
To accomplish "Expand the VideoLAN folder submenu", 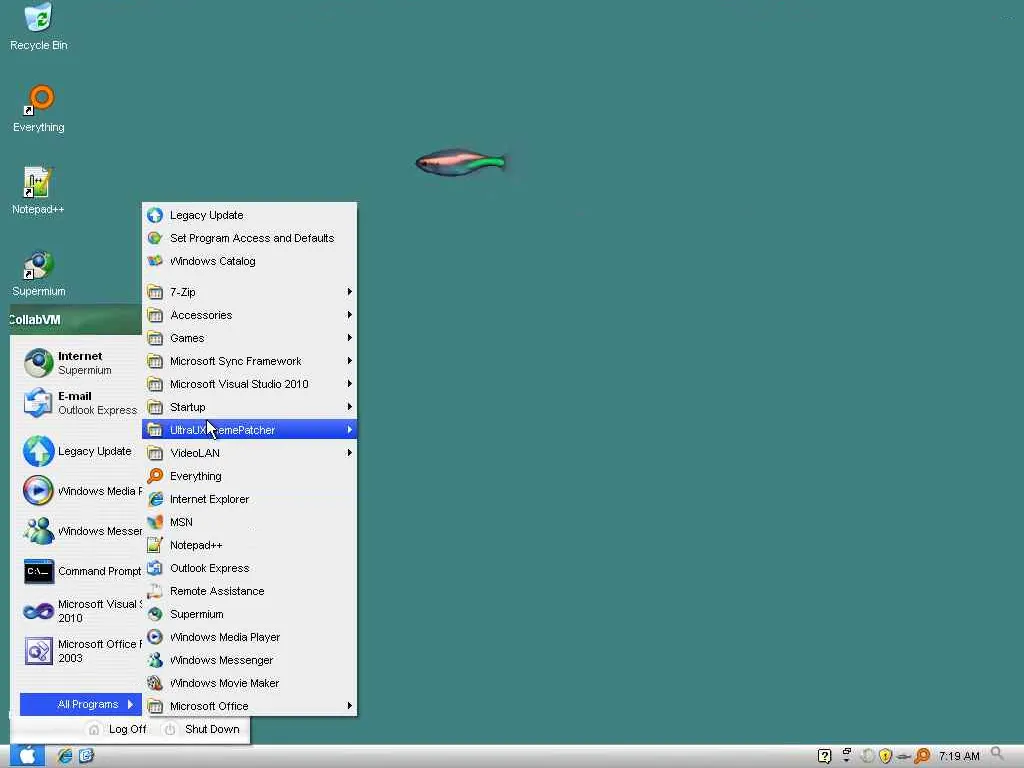I will pyautogui.click(x=249, y=453).
